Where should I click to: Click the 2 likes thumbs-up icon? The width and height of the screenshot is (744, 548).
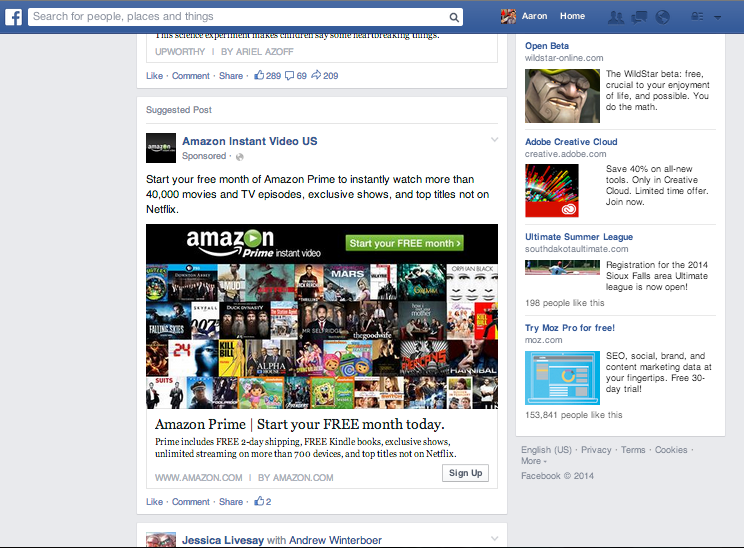click(x=259, y=501)
